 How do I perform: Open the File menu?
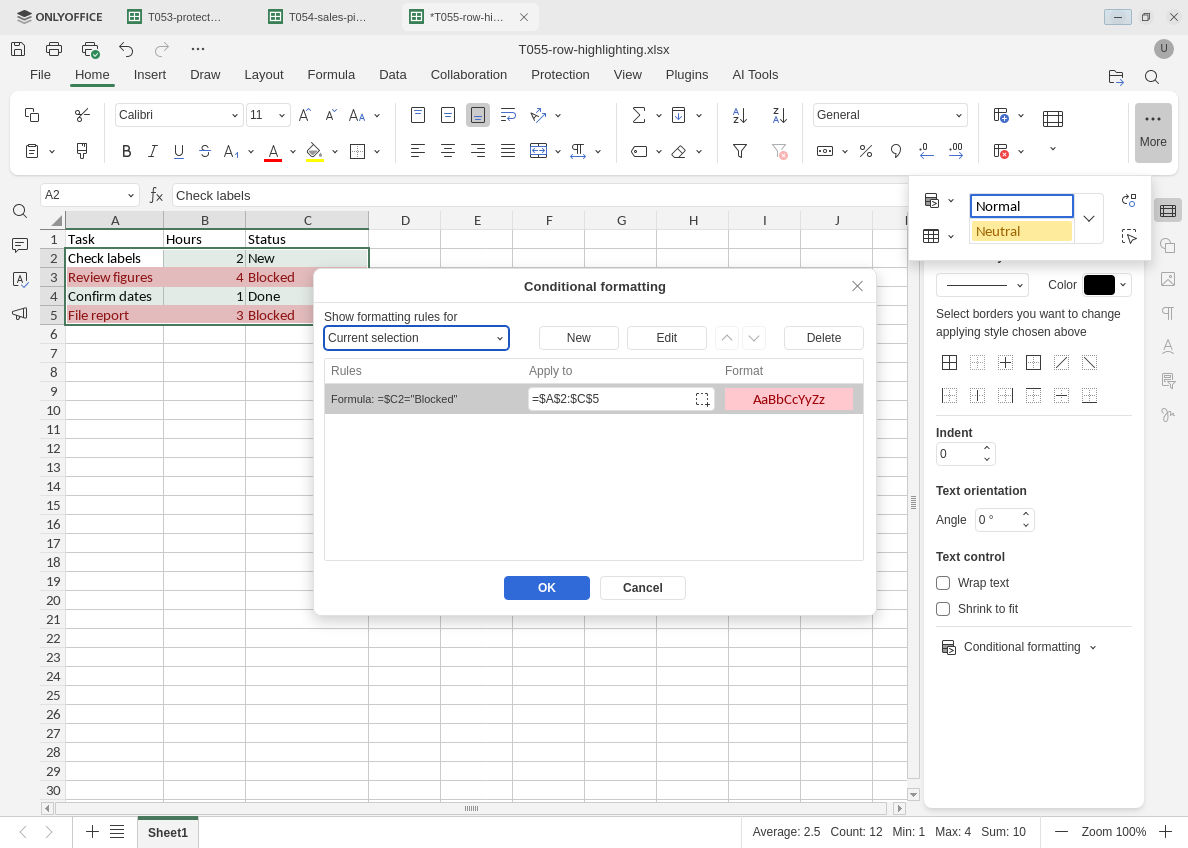coord(40,75)
